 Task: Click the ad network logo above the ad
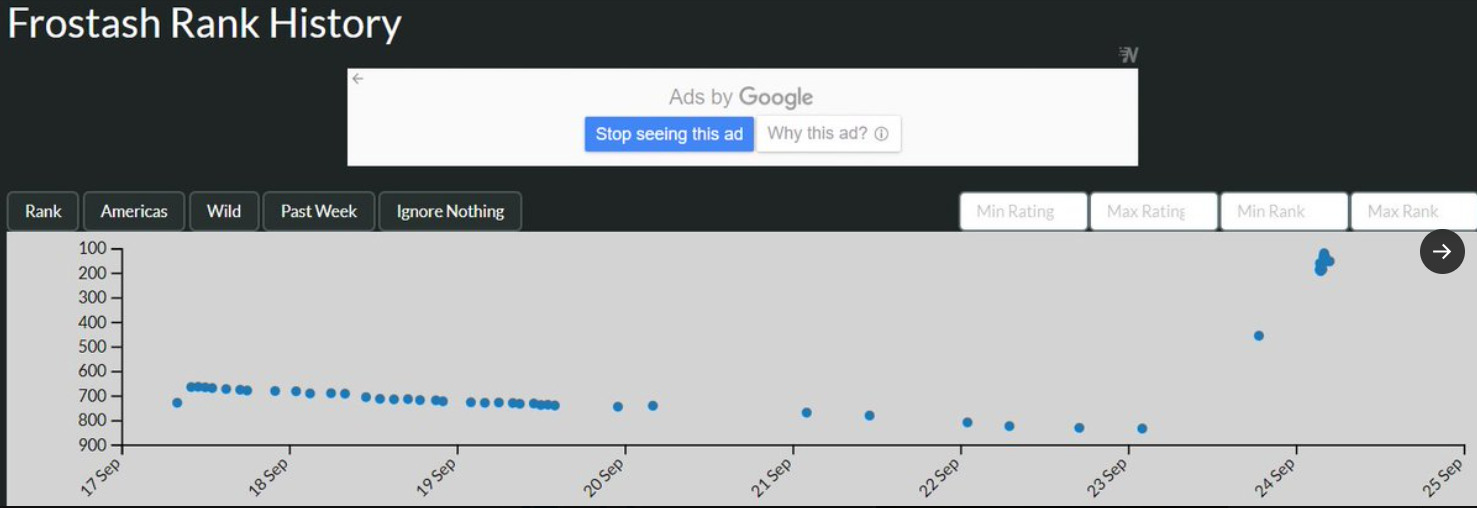(x=1129, y=55)
